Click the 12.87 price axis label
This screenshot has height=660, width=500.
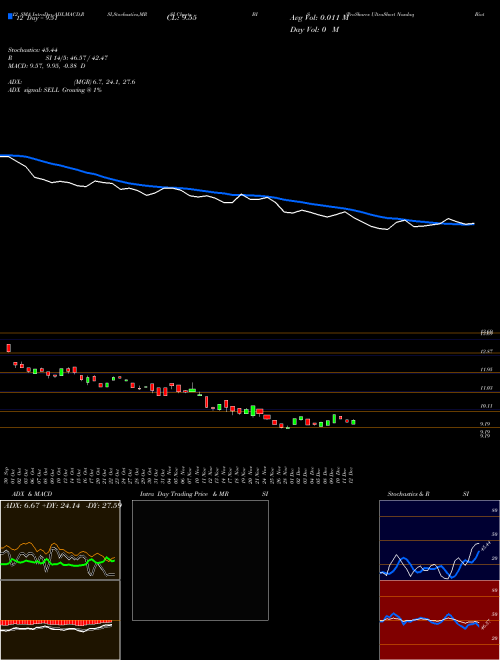(487, 351)
